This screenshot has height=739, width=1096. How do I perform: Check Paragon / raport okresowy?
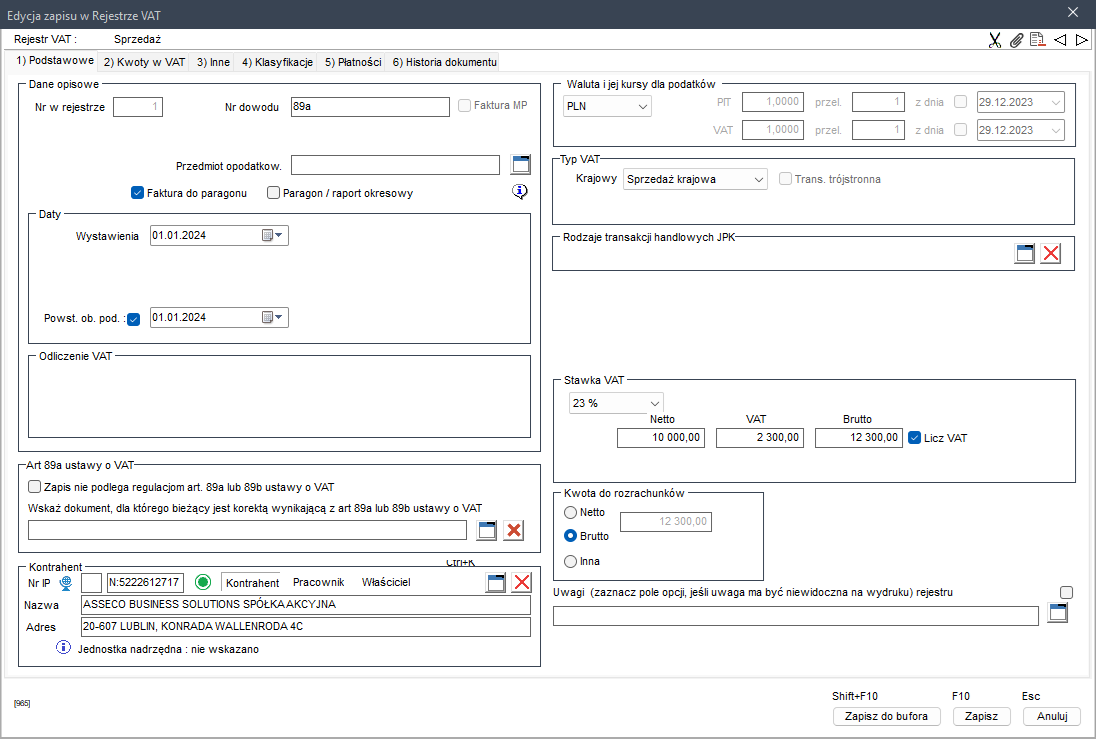tap(273, 193)
